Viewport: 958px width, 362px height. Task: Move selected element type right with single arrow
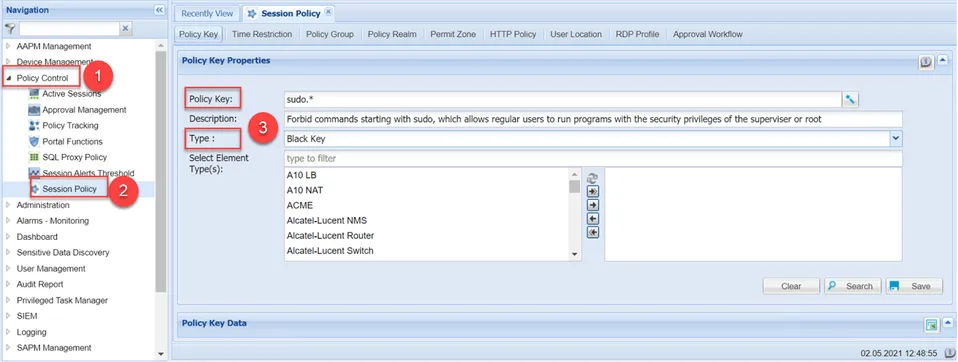[592, 205]
